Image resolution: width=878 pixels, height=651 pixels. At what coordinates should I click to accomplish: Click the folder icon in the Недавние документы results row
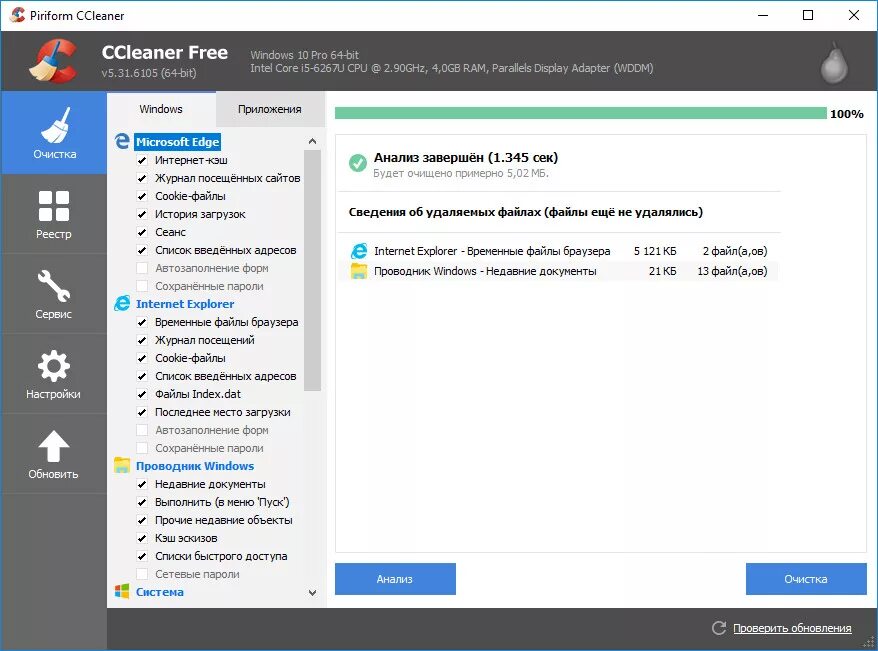pos(359,271)
